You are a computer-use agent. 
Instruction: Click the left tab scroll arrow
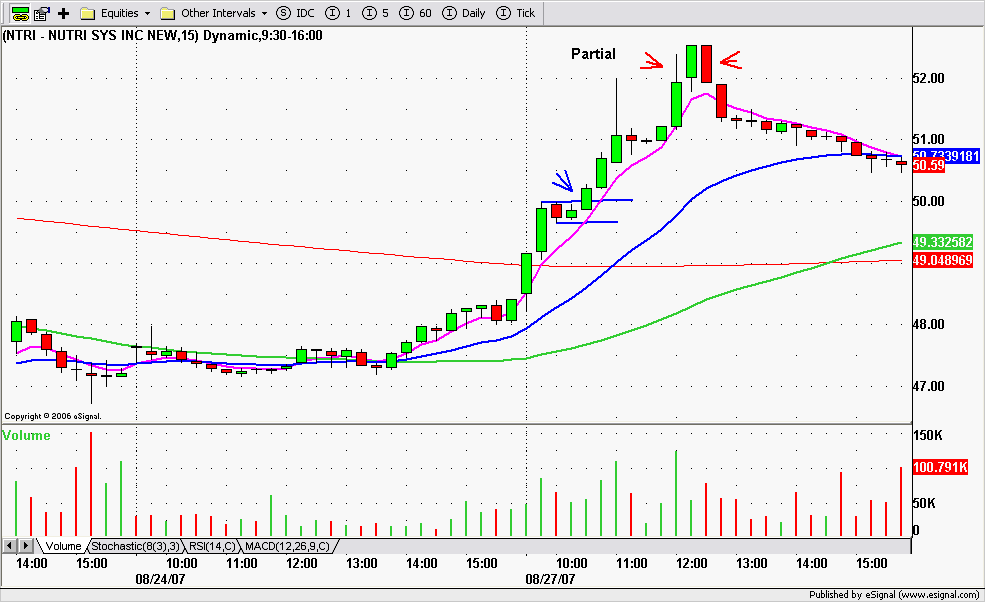pos(10,546)
